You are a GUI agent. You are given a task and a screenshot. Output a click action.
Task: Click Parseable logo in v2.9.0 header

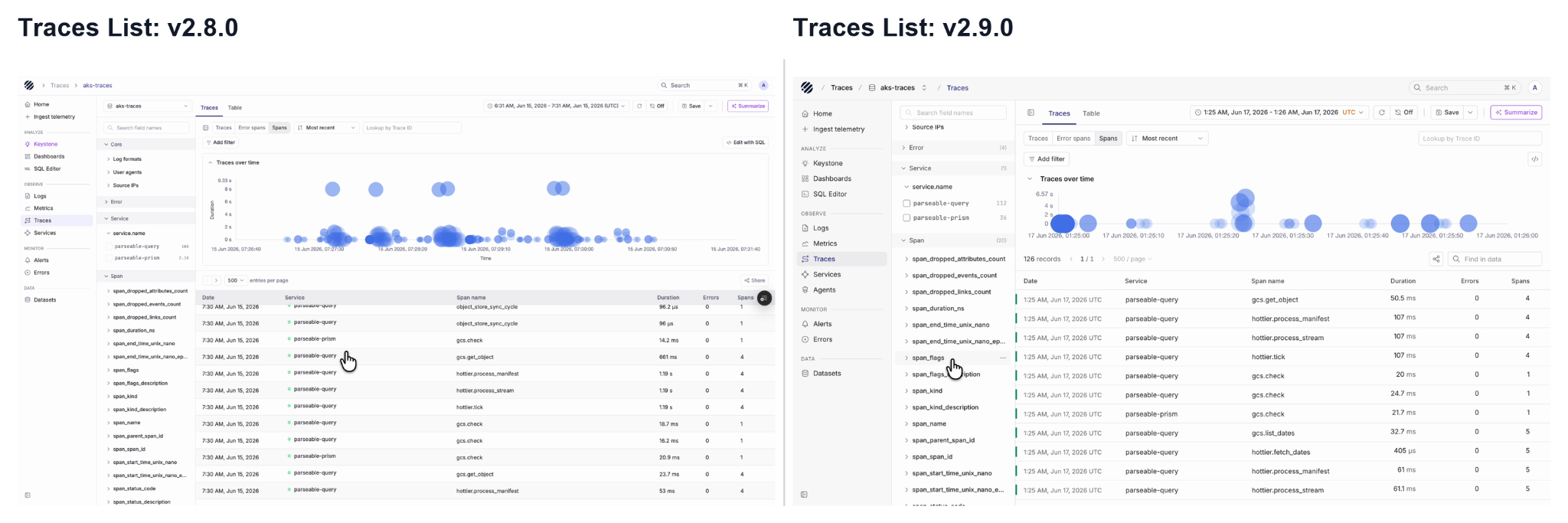click(x=807, y=87)
